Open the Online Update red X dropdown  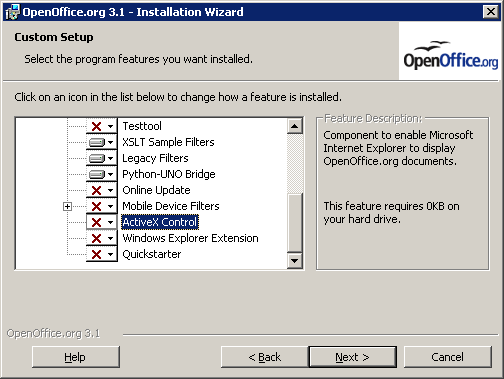(x=102, y=190)
